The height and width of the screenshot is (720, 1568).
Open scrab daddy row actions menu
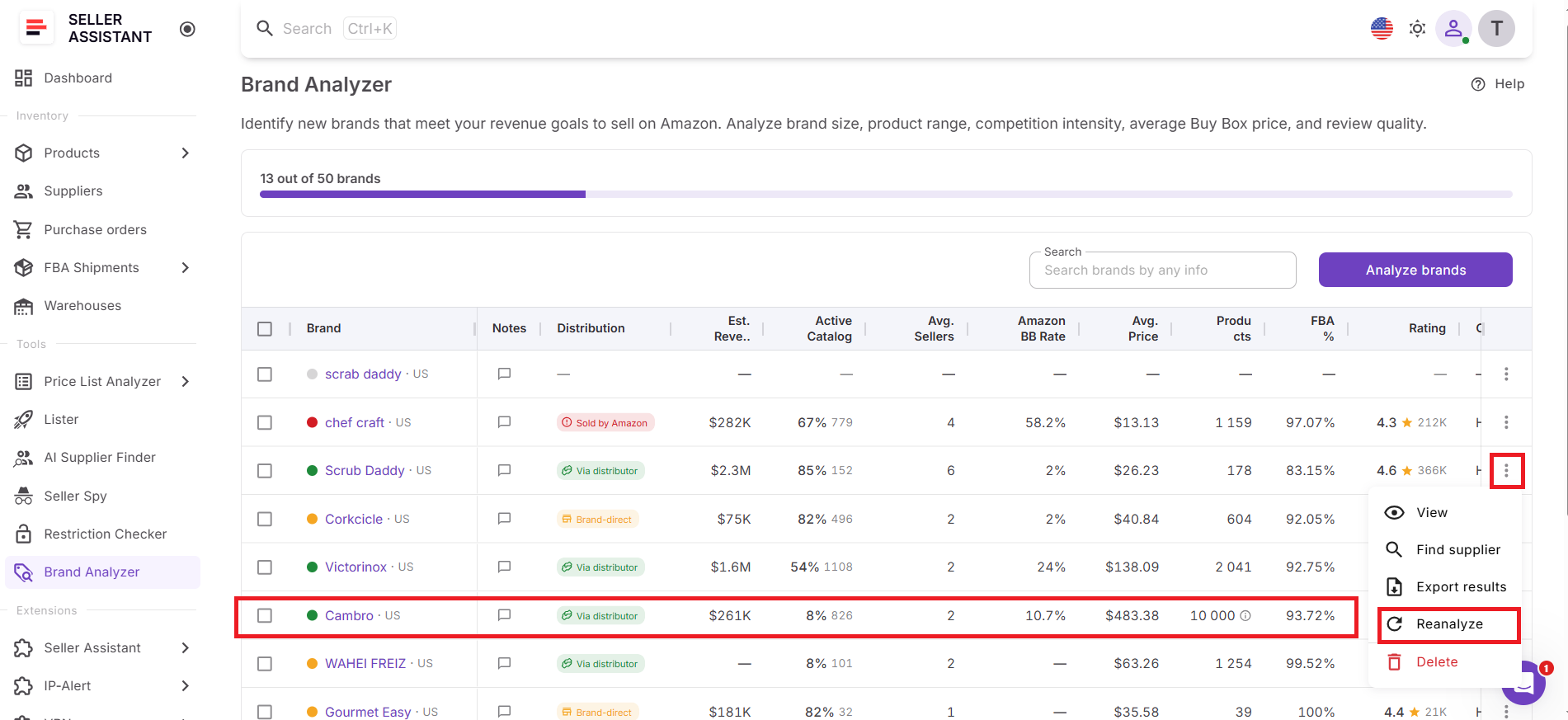tap(1506, 374)
